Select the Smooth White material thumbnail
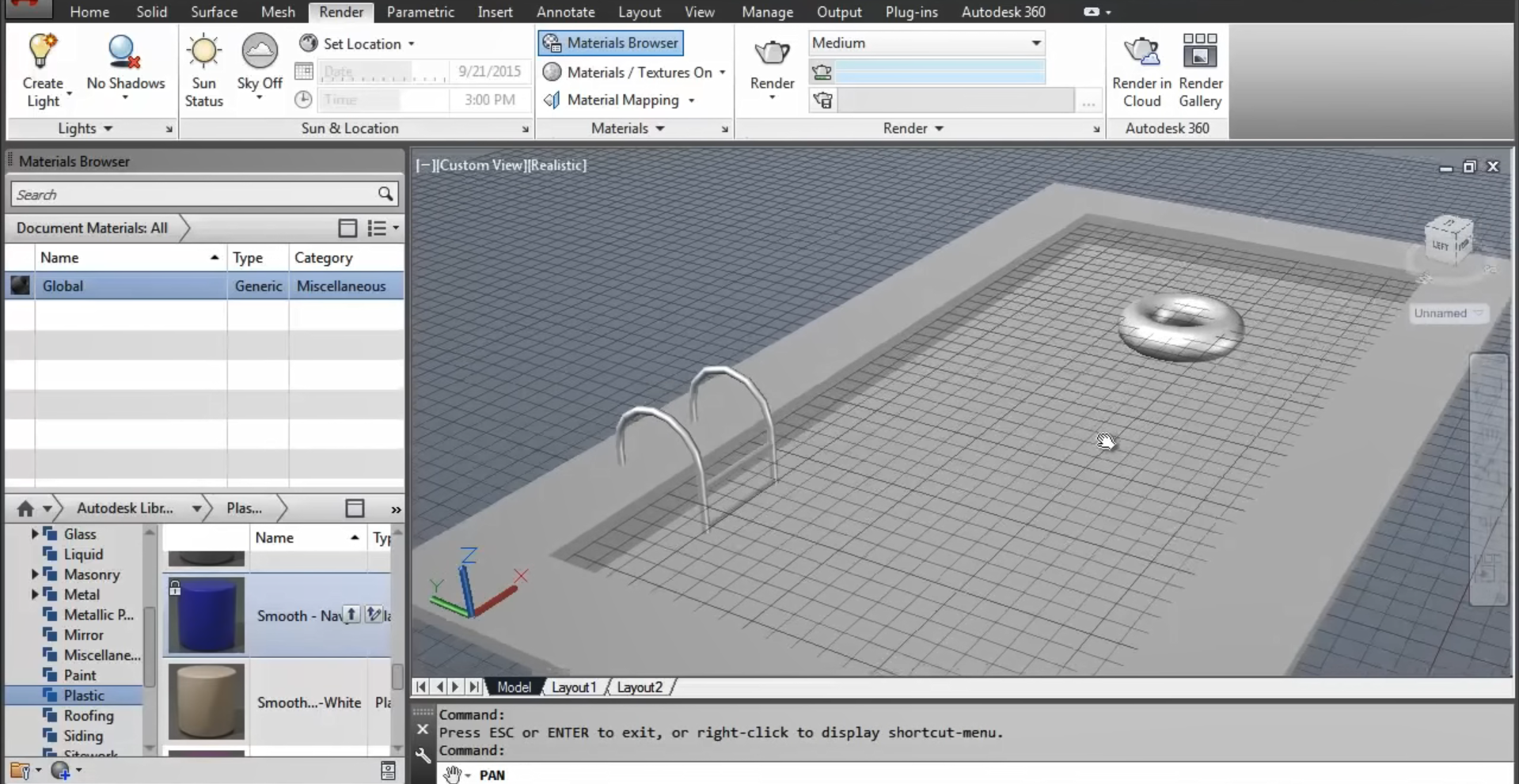The height and width of the screenshot is (784, 1519). pyautogui.click(x=206, y=702)
